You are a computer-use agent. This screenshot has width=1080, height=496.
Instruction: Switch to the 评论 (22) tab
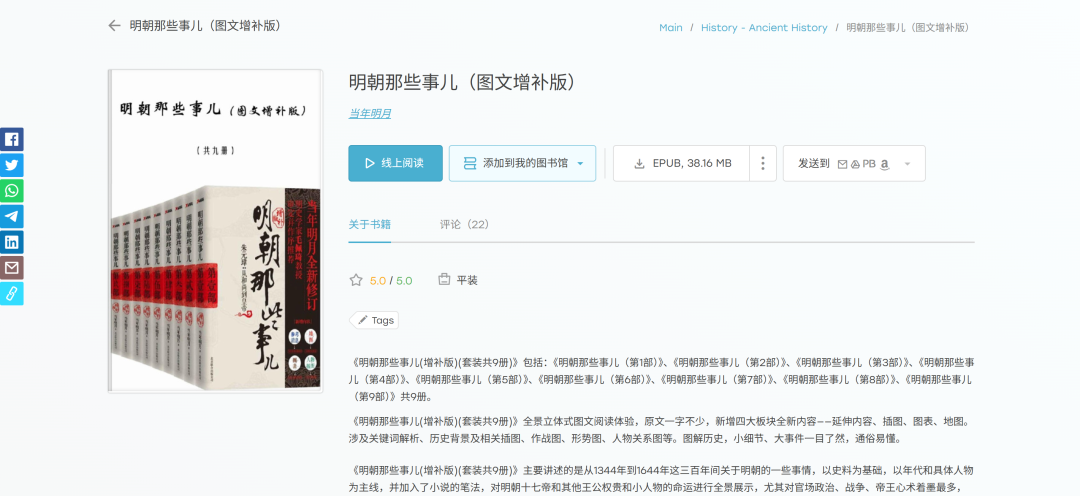click(464, 224)
